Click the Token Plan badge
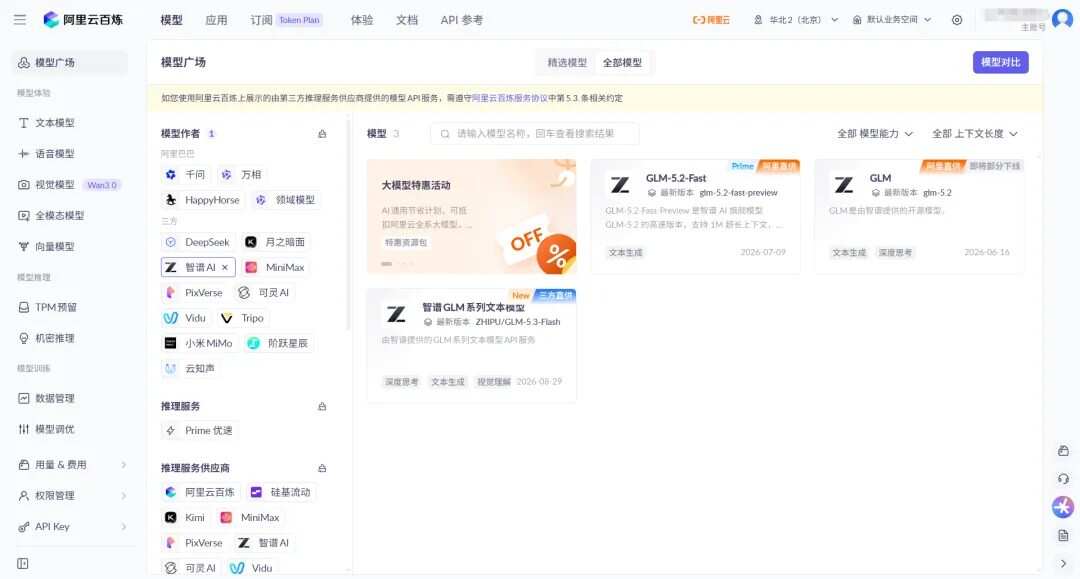The image size is (1080, 579). pyautogui.click(x=299, y=20)
